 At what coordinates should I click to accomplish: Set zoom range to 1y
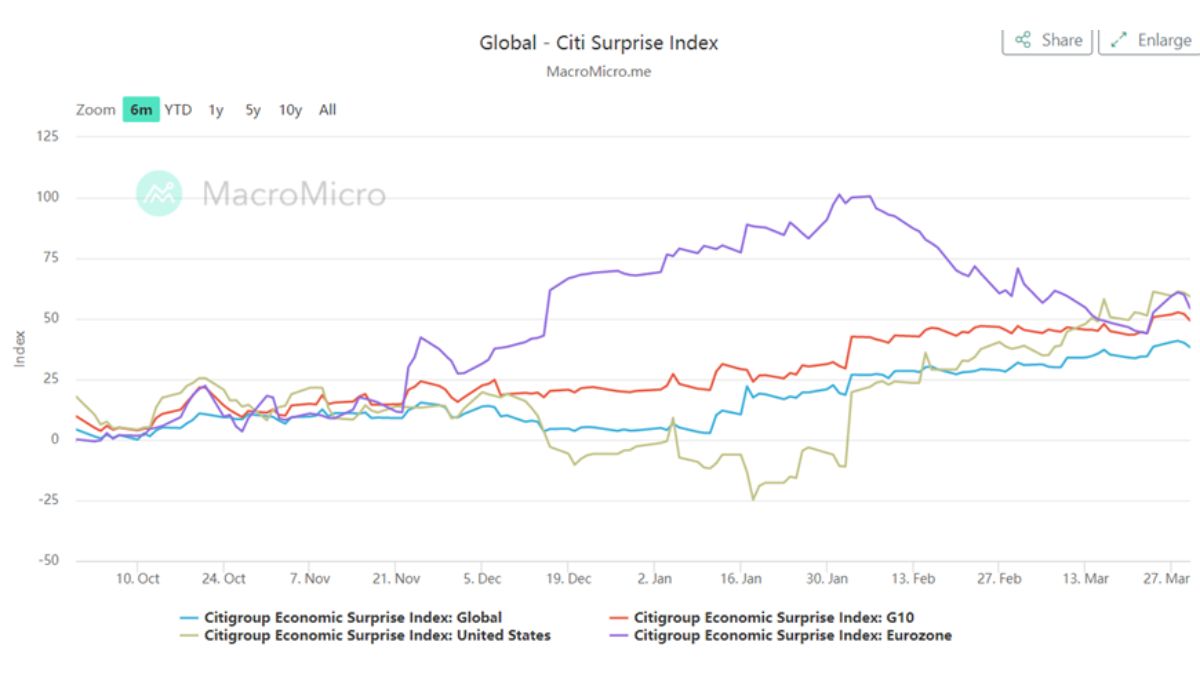(216, 110)
